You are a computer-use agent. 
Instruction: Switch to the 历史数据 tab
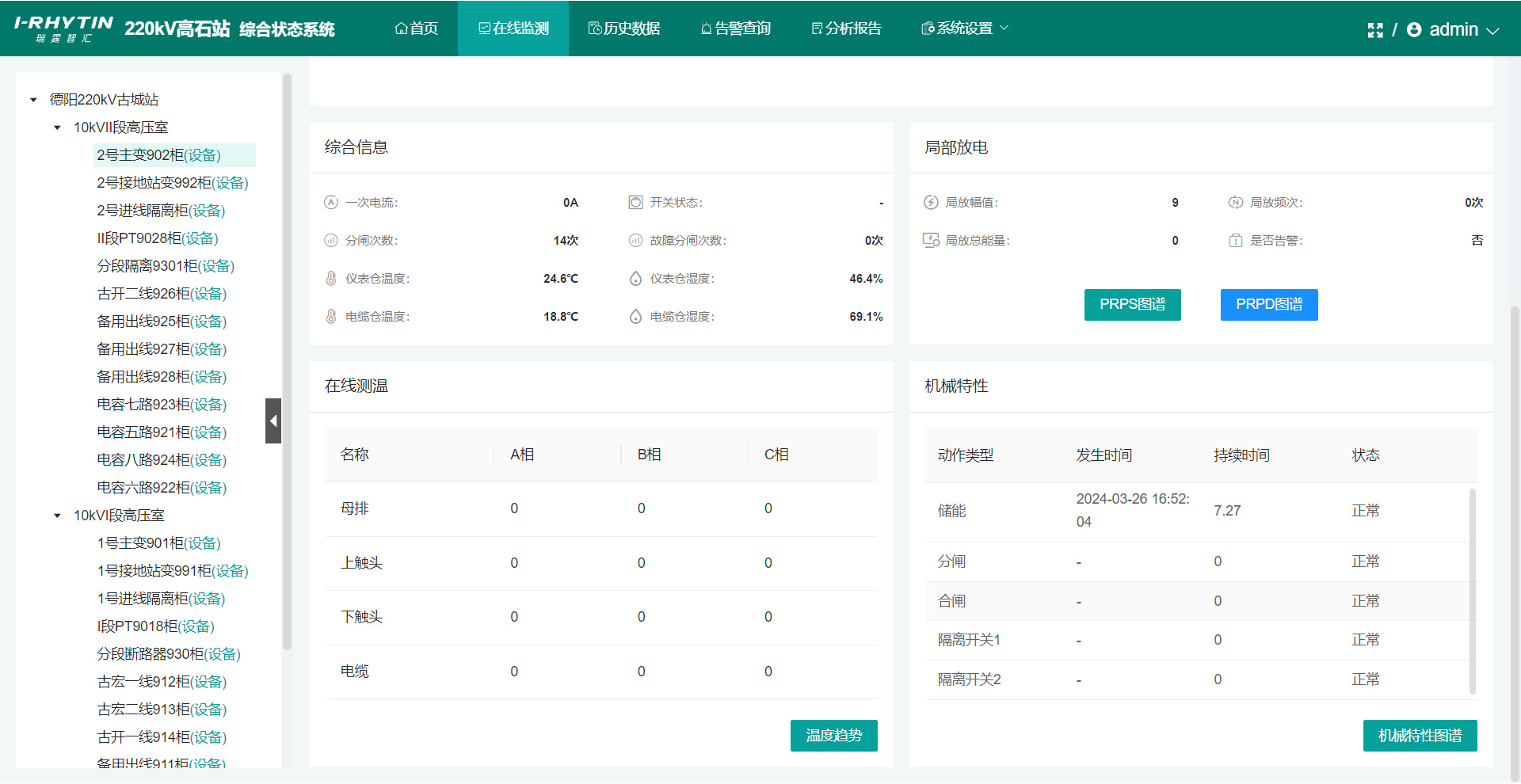click(x=623, y=29)
